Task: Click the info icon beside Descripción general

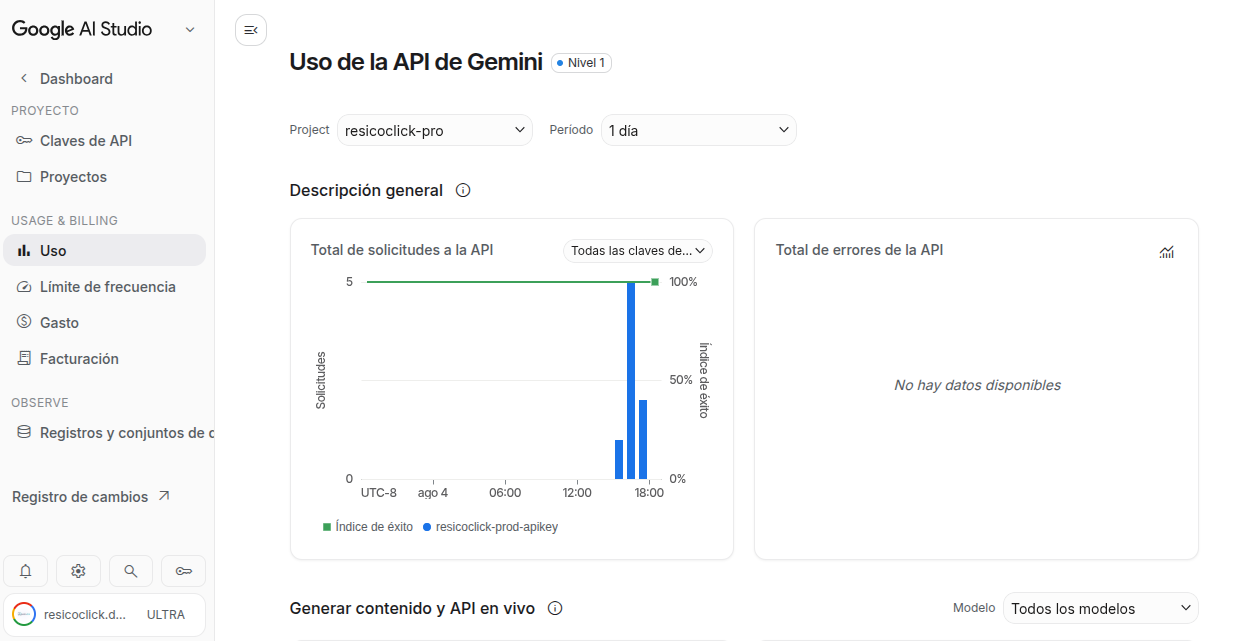Action: (x=463, y=190)
